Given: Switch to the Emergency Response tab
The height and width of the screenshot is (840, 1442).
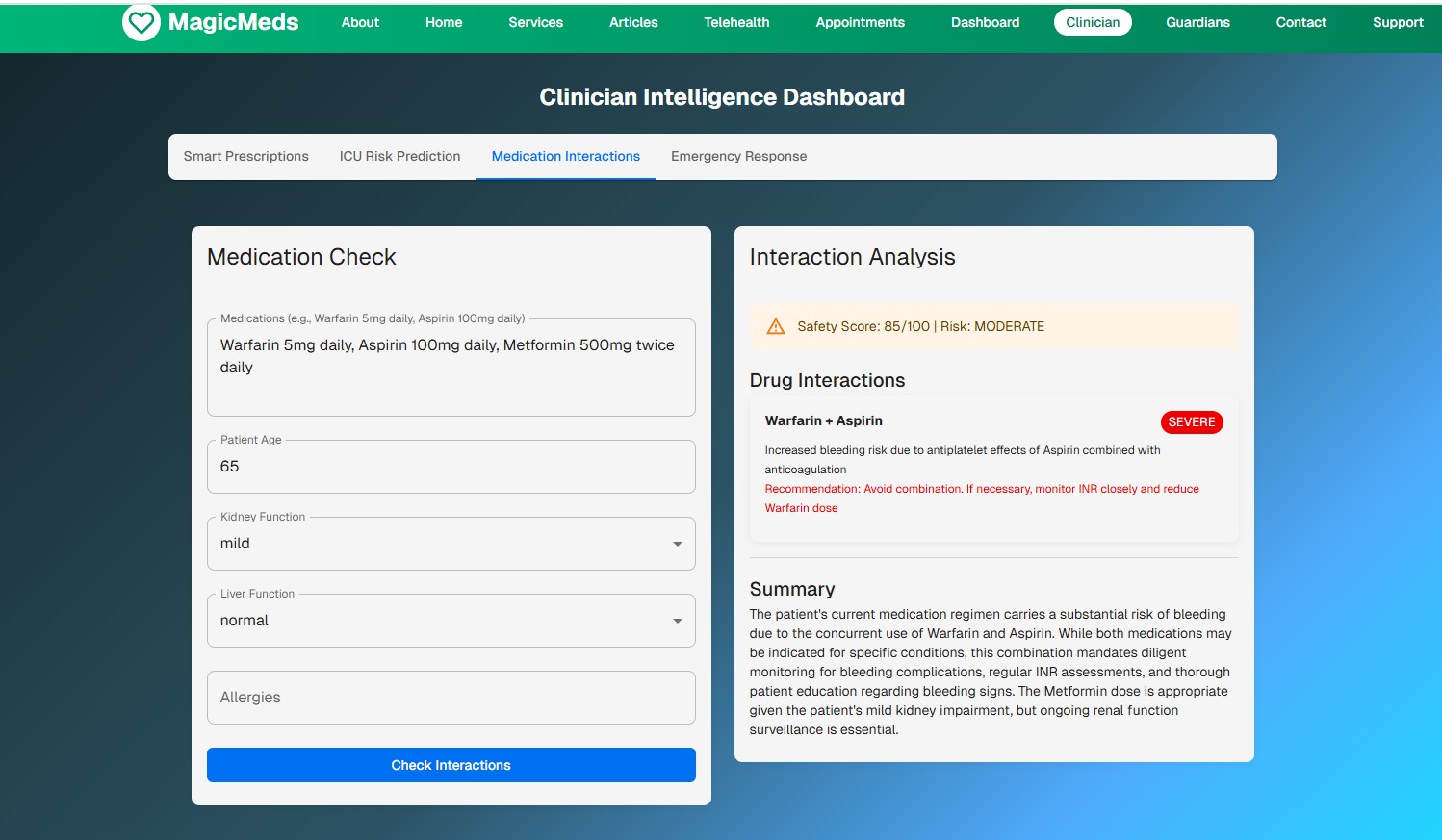Looking at the screenshot, I should [x=738, y=156].
